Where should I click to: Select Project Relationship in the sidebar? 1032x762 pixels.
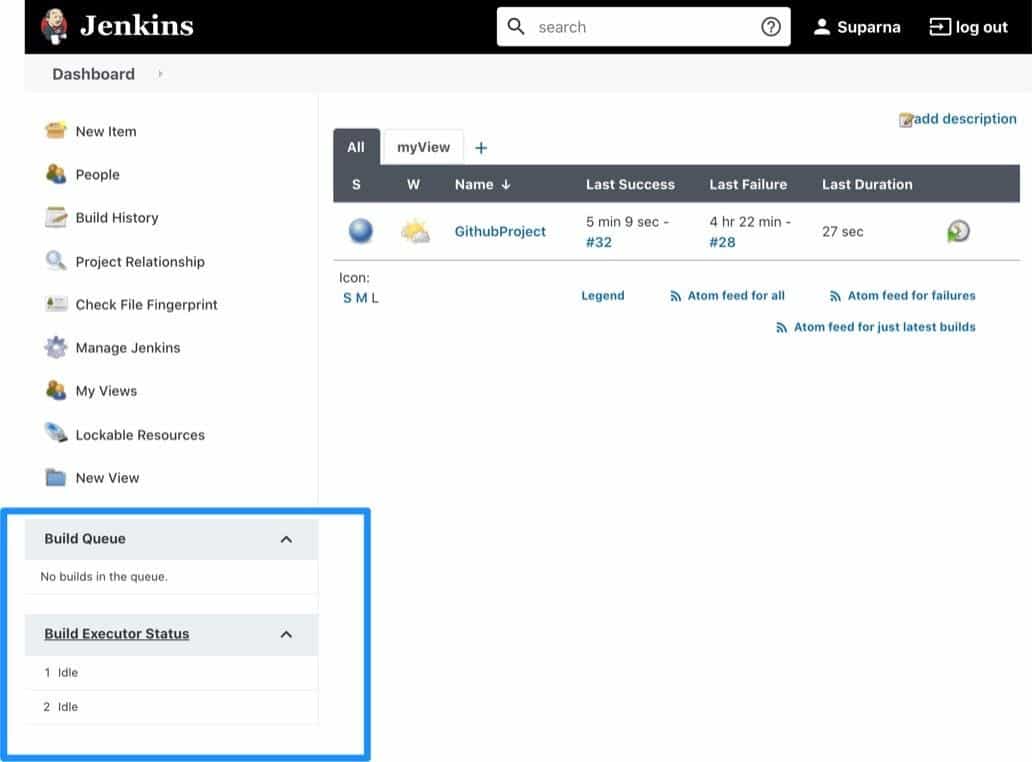58,261
